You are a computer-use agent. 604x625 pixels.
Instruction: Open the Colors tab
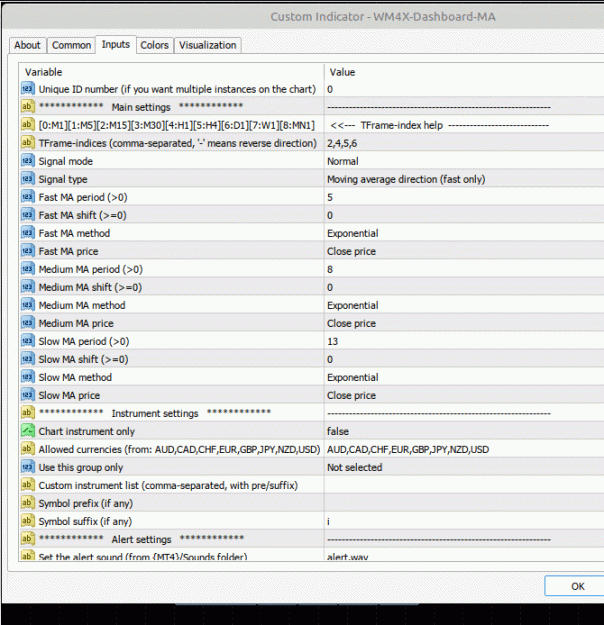tap(154, 45)
